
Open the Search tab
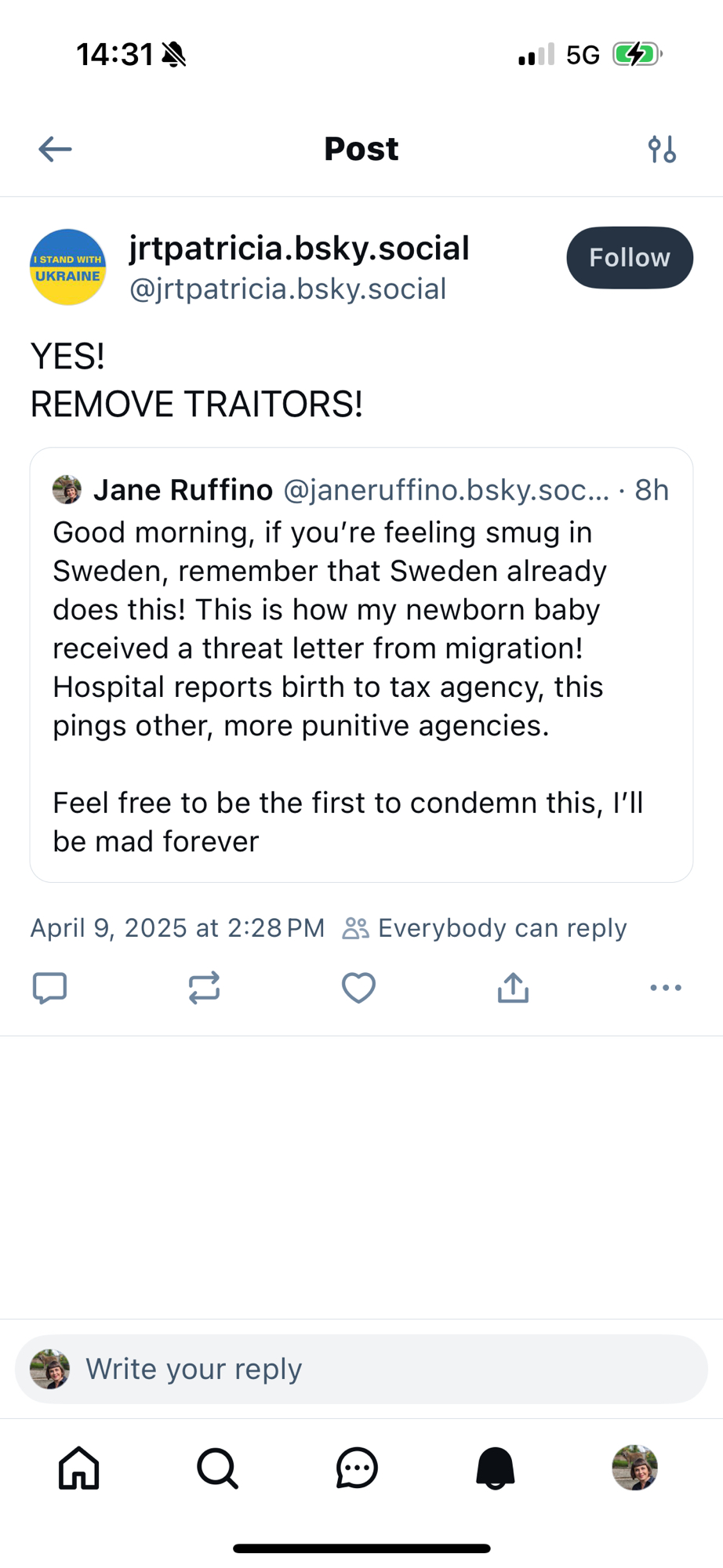[x=217, y=1468]
